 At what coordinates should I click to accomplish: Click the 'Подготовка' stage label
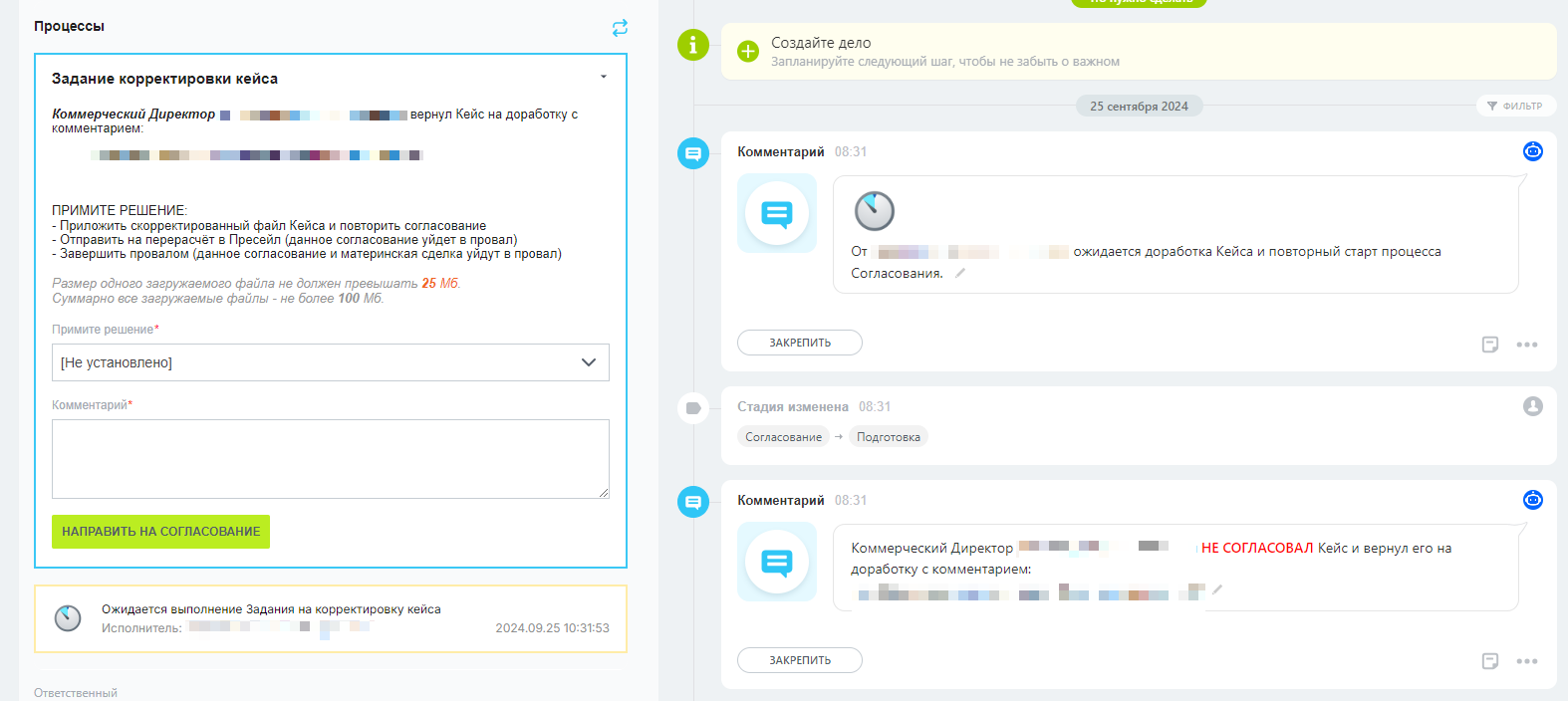point(889,437)
